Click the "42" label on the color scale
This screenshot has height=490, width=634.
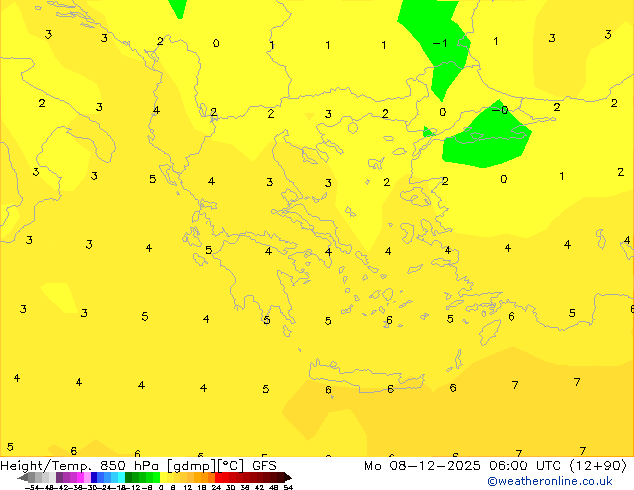tap(259, 488)
